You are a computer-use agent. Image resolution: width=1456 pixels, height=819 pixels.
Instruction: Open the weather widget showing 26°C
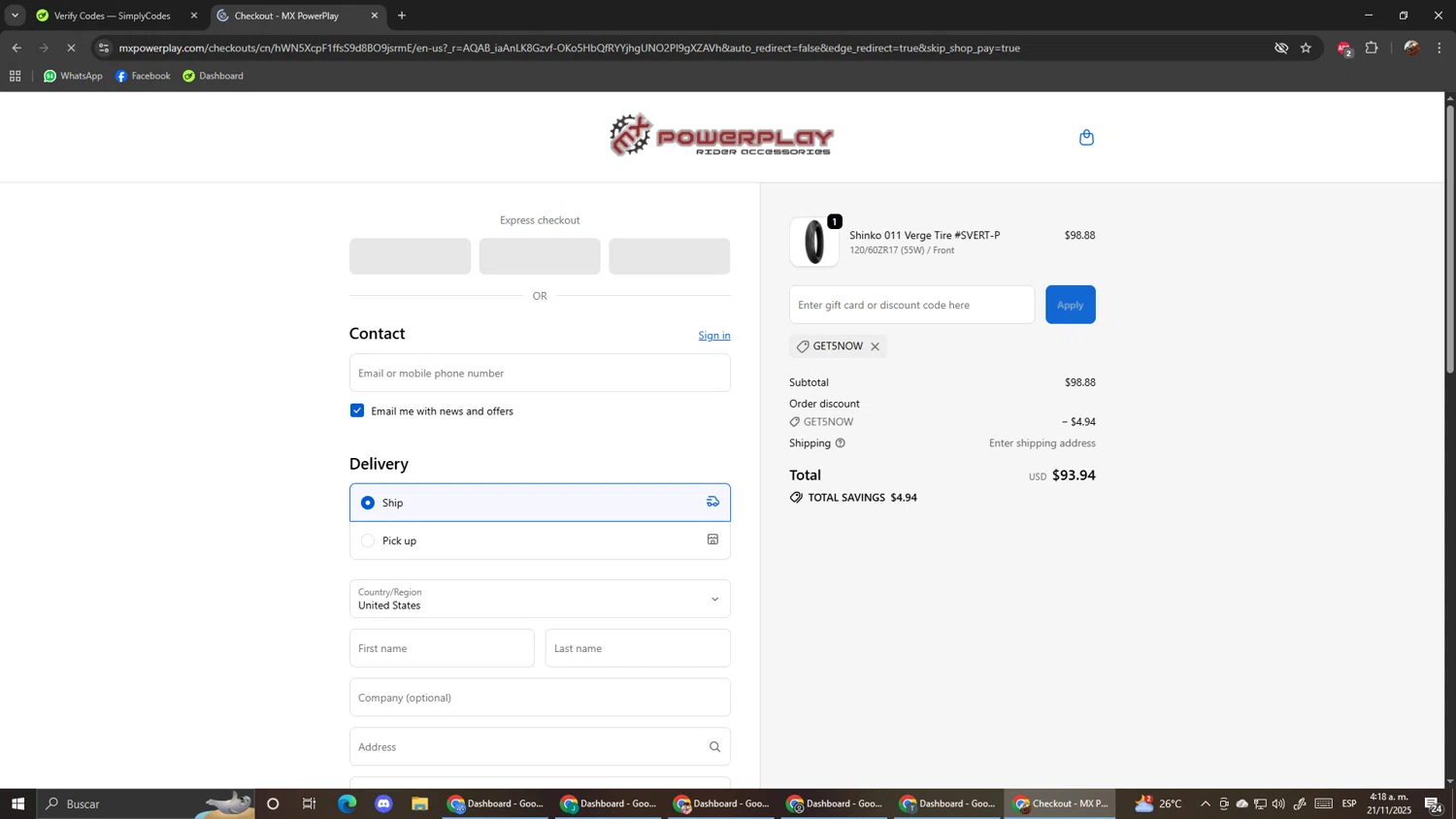(x=1158, y=803)
